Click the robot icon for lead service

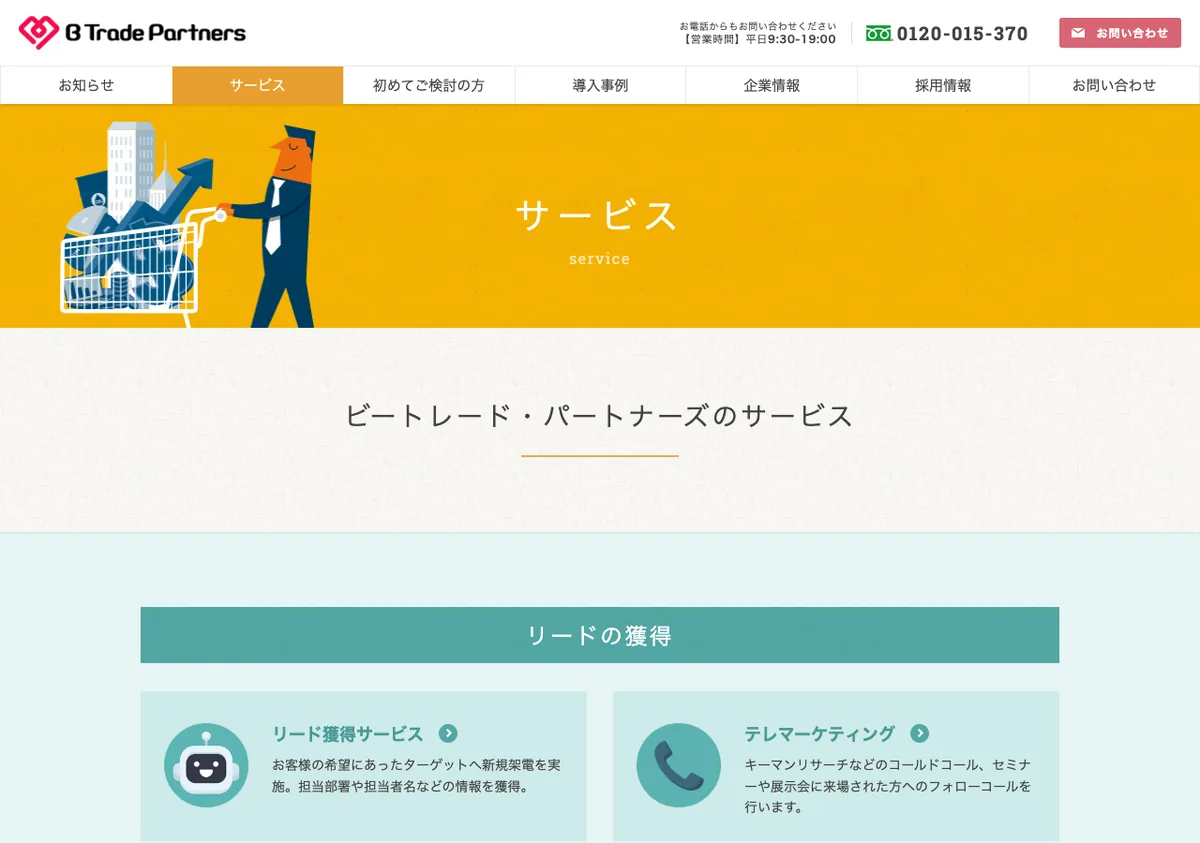pyautogui.click(x=206, y=765)
